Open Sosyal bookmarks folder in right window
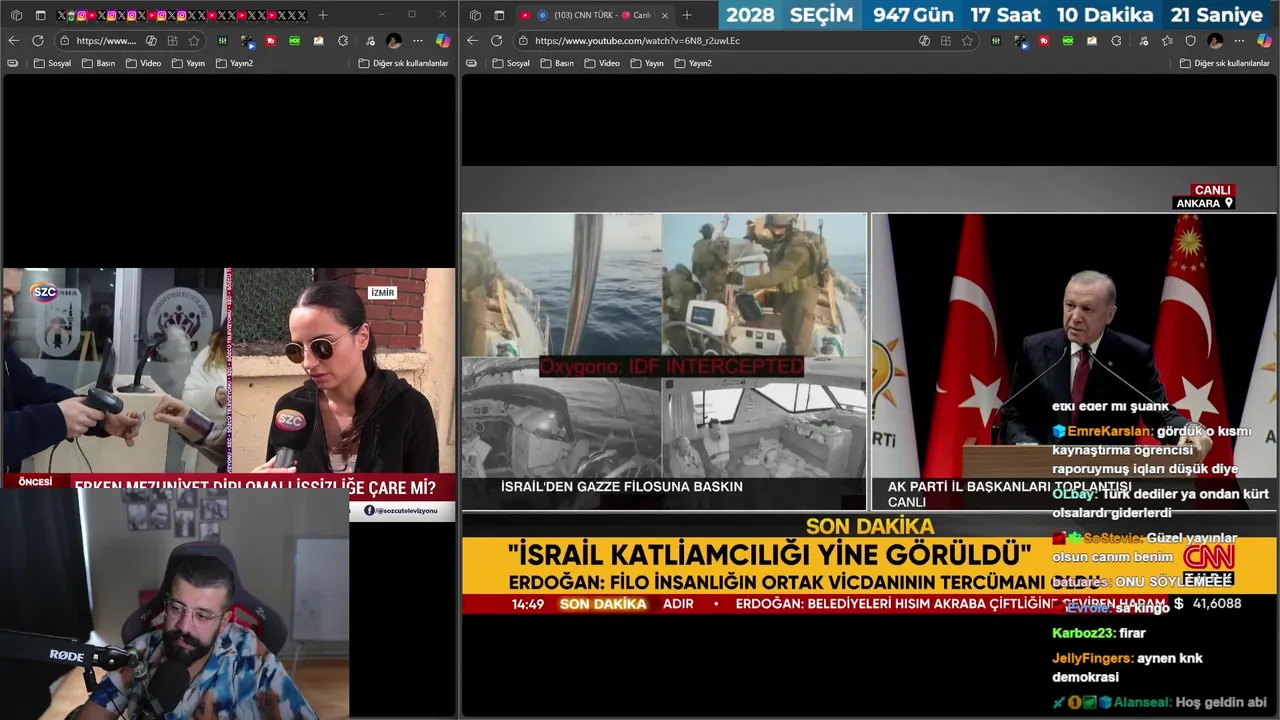Viewport: 1280px width, 720px height. 511,63
